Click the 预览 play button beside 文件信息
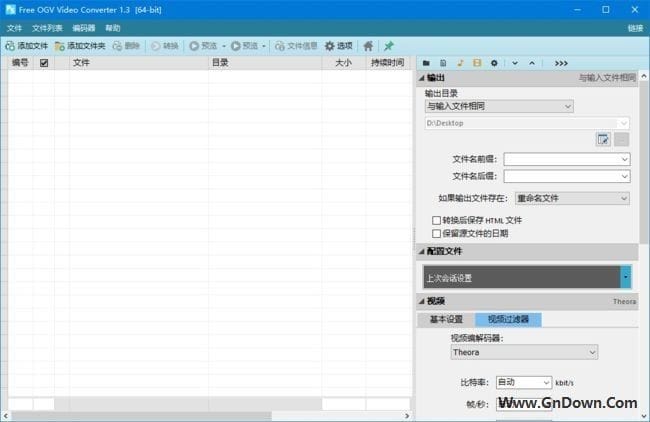 [x=244, y=46]
